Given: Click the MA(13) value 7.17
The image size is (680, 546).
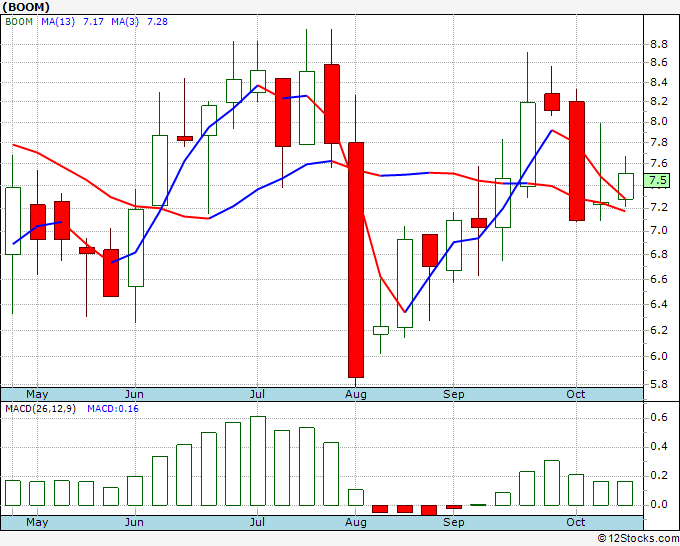Looking at the screenshot, I should click(93, 22).
